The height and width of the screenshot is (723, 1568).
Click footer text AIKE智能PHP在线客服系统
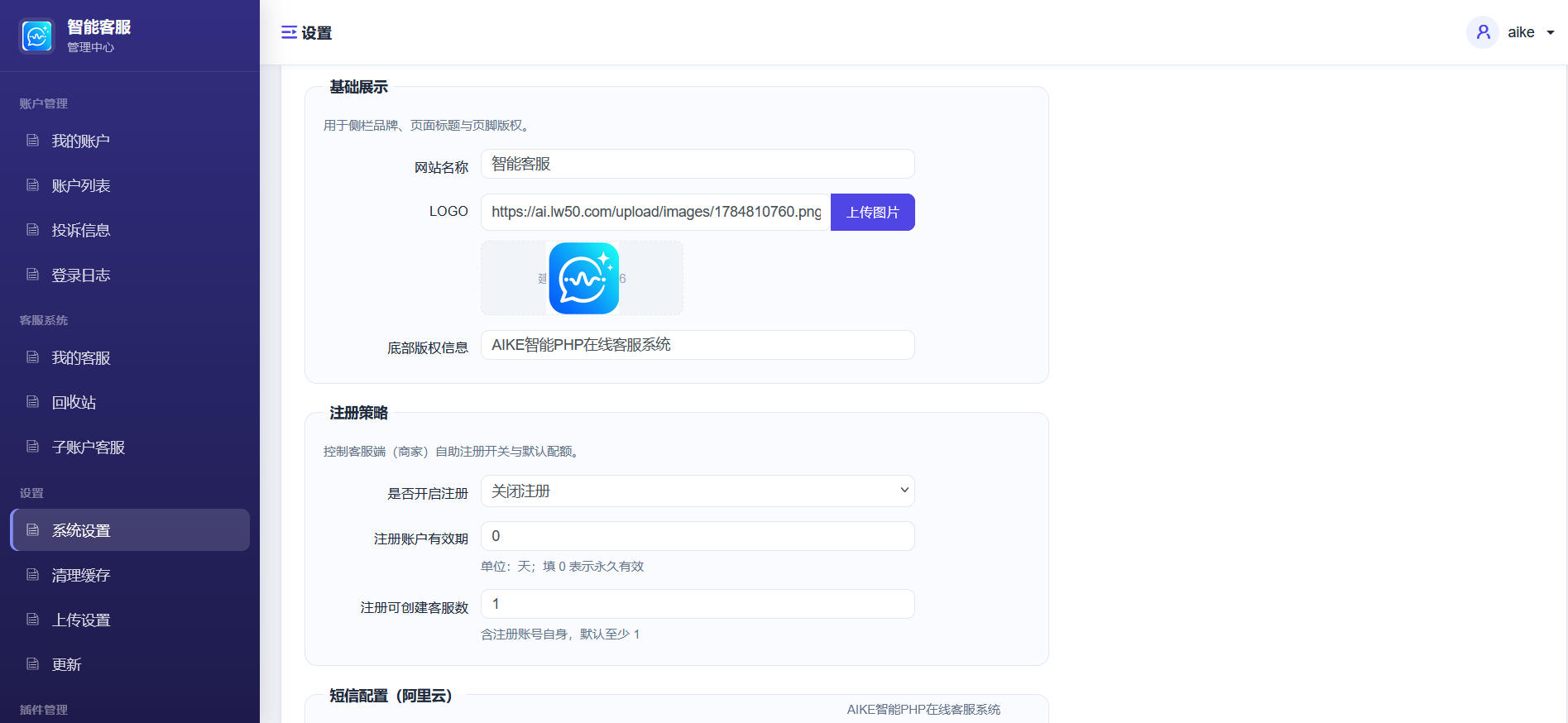[923, 710]
